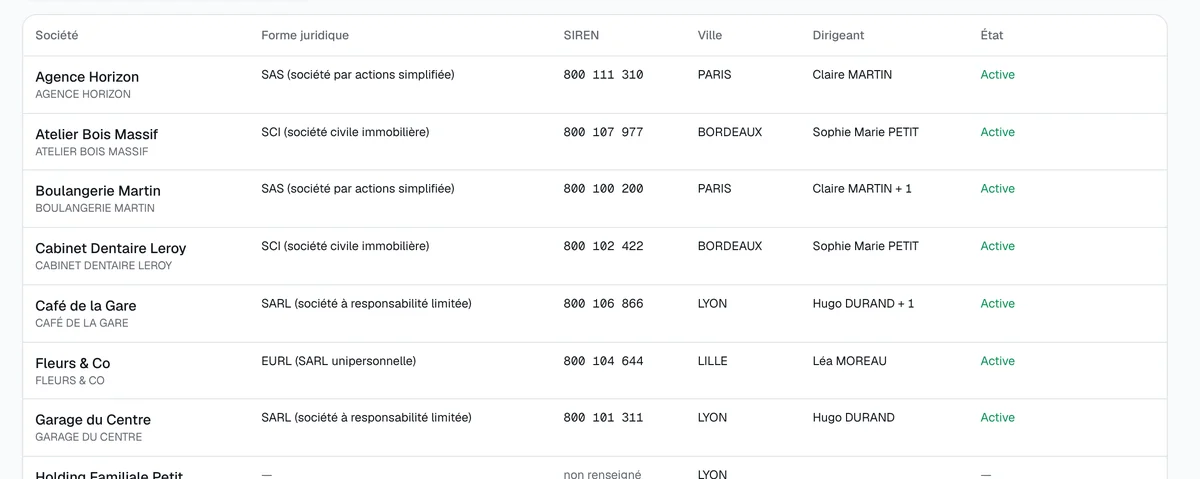Screen dimensions: 1200x479
Task: Click dirigeant Claire MARTIN + 1
Action: tap(862, 188)
